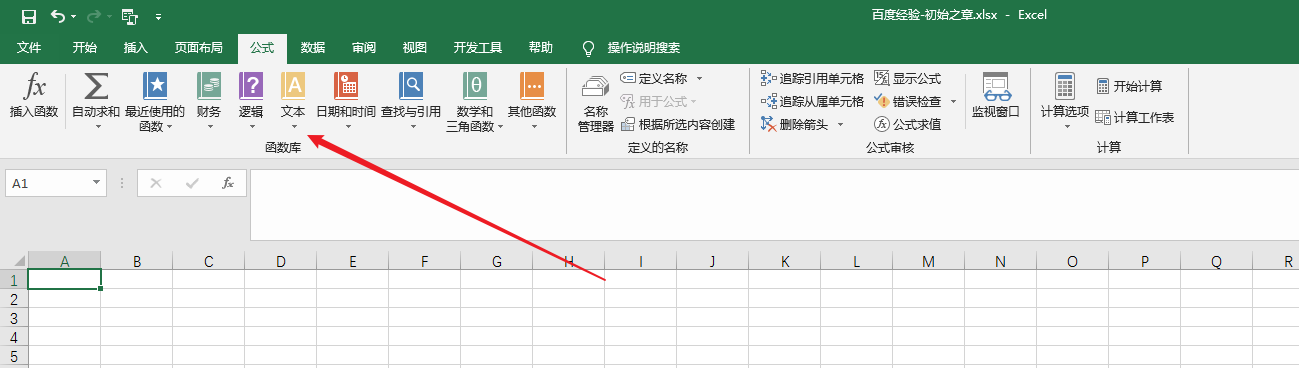Open the 文件 tab
The width and height of the screenshot is (1299, 368).
[x=29, y=47]
